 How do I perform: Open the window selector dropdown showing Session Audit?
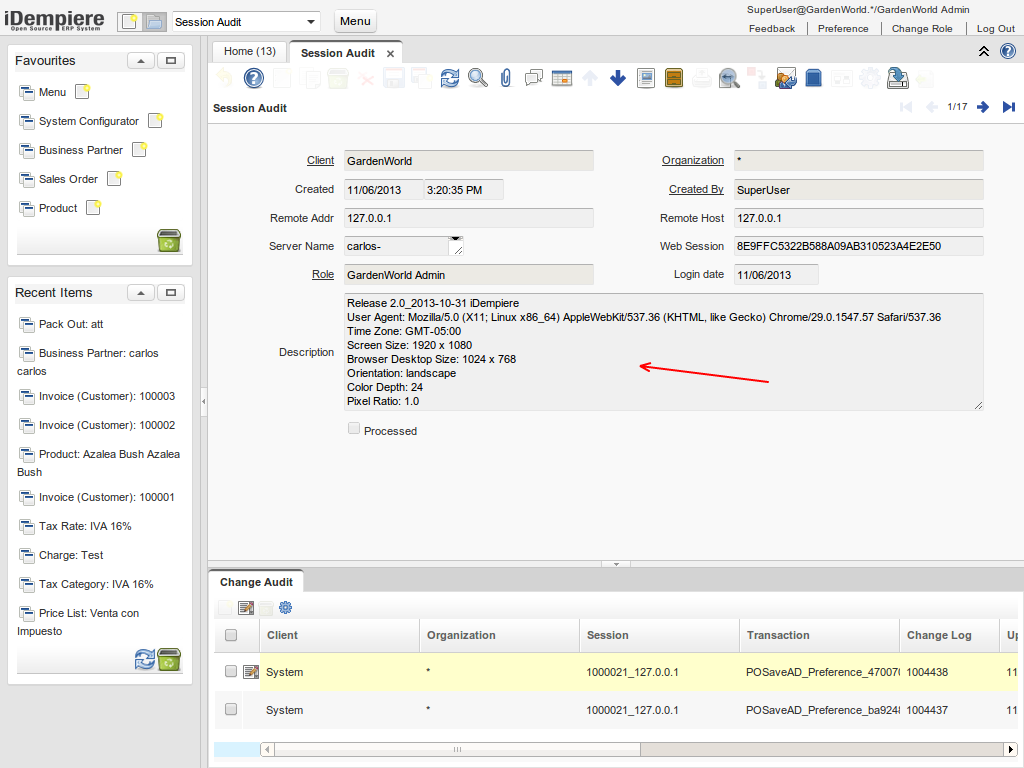(309, 20)
